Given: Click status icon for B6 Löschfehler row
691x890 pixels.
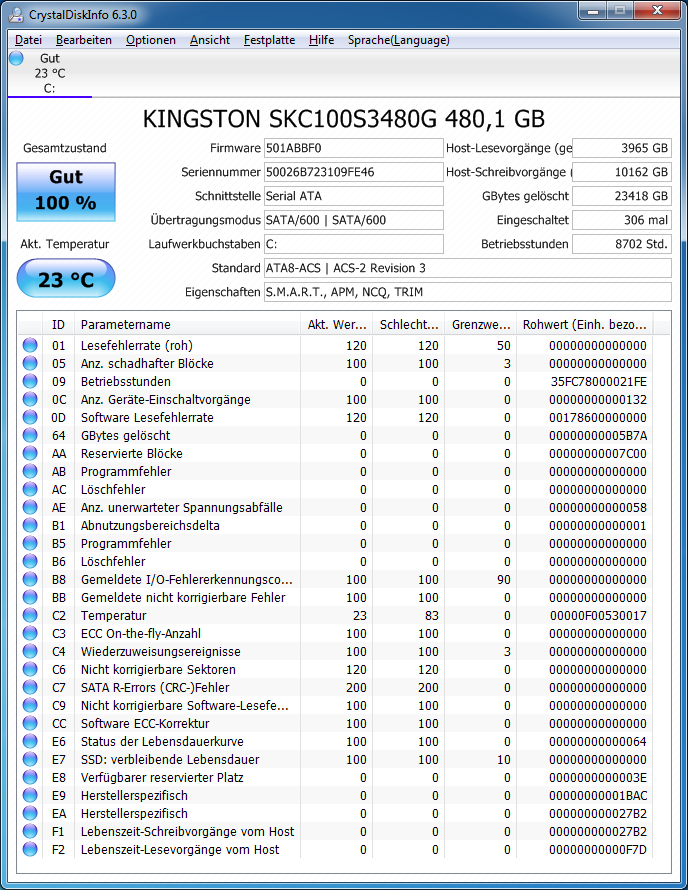Looking at the screenshot, I should click(30, 561).
